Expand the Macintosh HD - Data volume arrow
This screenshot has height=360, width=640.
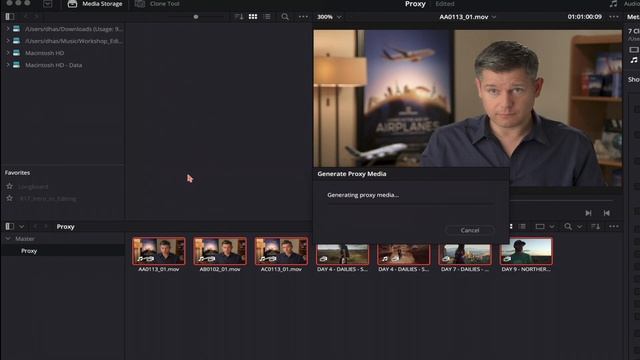click(x=7, y=65)
